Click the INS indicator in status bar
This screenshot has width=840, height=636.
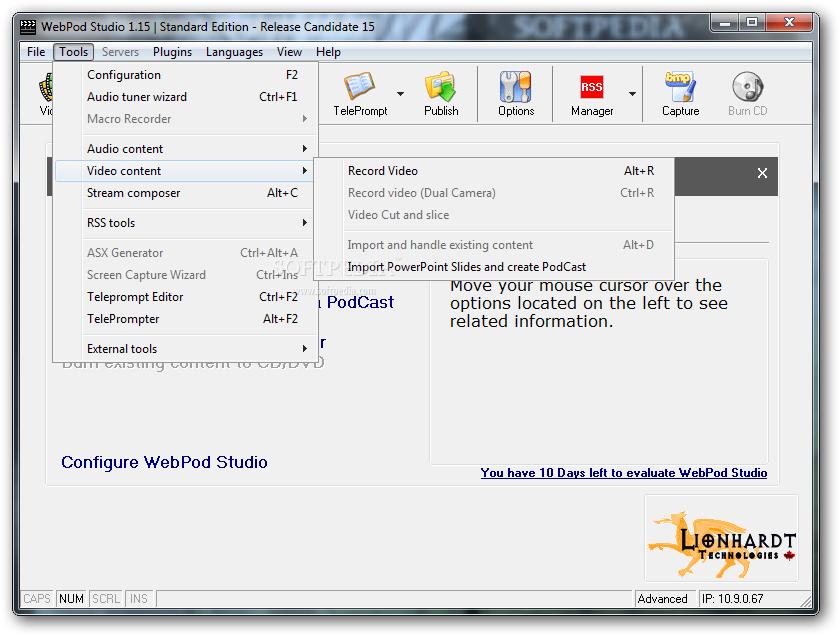click(139, 598)
